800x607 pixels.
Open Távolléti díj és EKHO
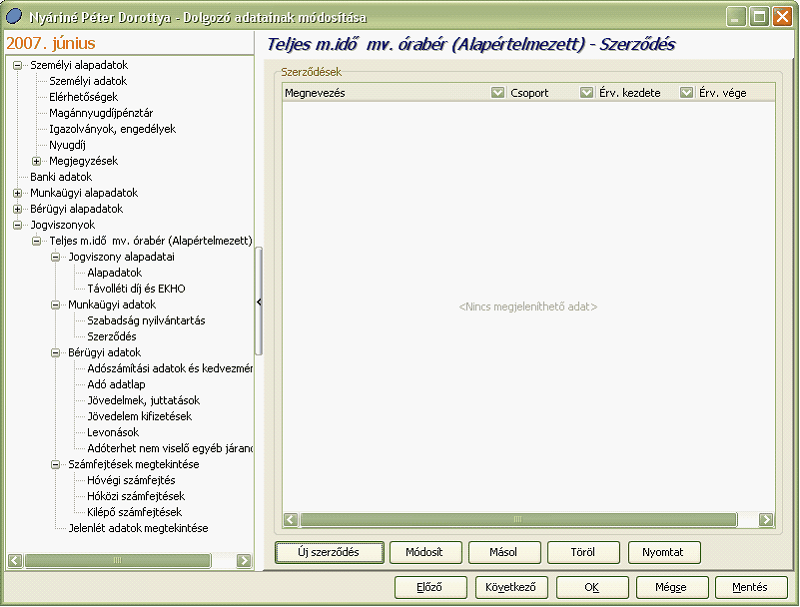tap(136, 289)
